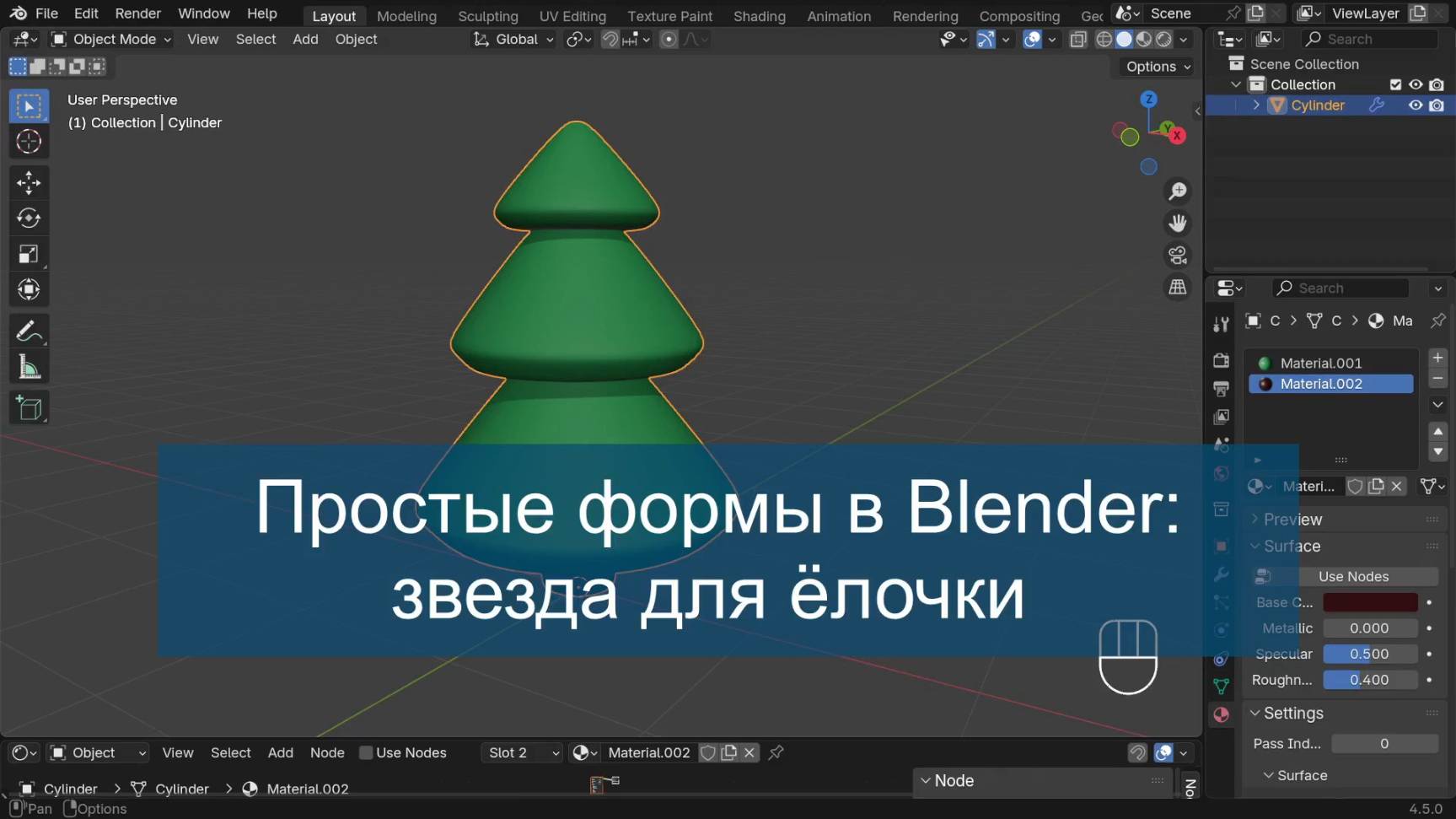Viewport: 1456px width, 819px height.
Task: Activate the Scale tool
Action: pos(29,254)
